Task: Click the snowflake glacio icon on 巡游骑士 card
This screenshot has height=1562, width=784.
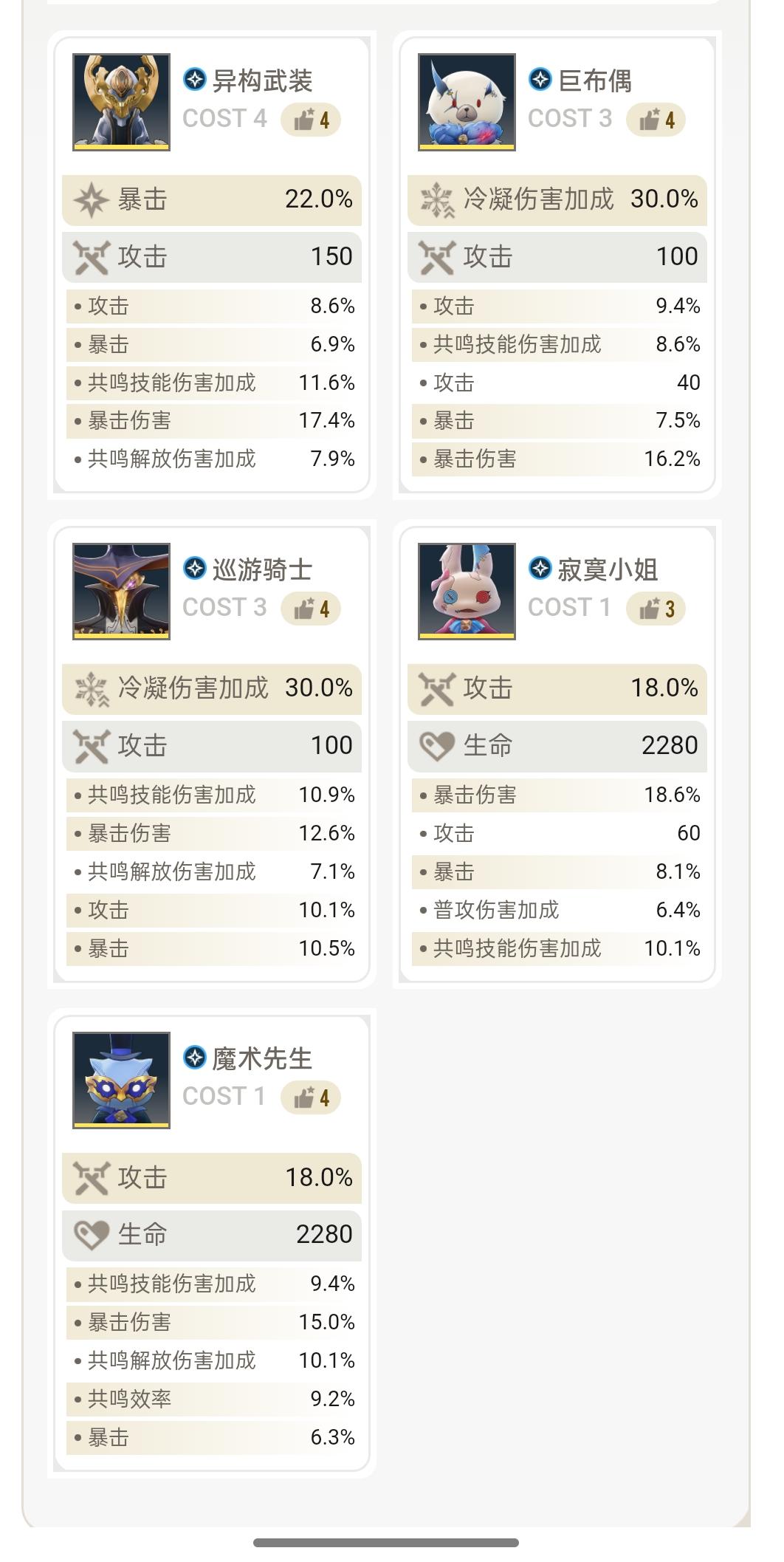Action: 92,688
